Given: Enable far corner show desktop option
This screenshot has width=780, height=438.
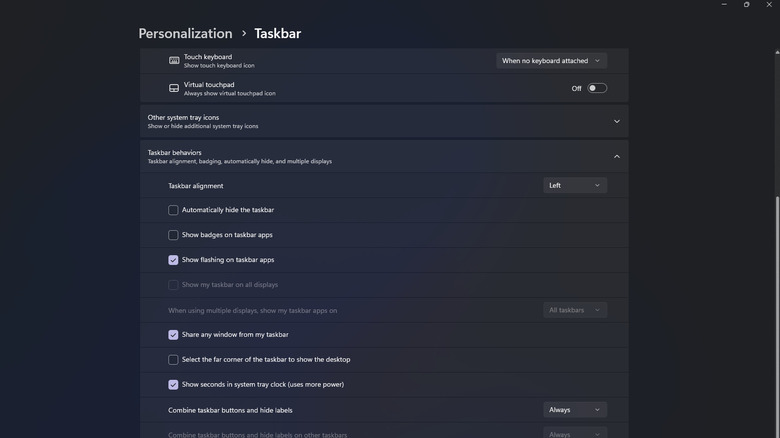Looking at the screenshot, I should coord(173,360).
